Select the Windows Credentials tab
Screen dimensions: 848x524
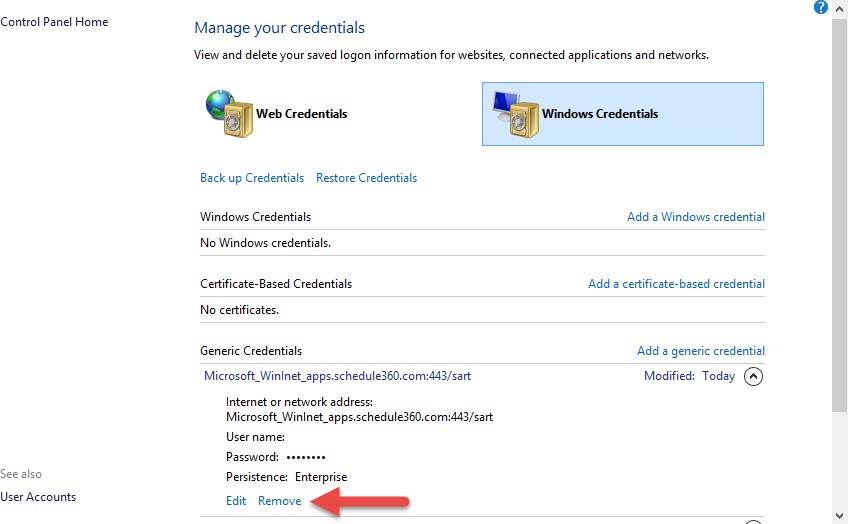622,114
